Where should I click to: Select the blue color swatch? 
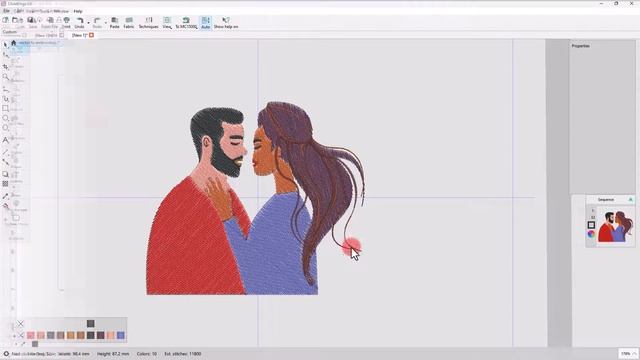coord(121,335)
